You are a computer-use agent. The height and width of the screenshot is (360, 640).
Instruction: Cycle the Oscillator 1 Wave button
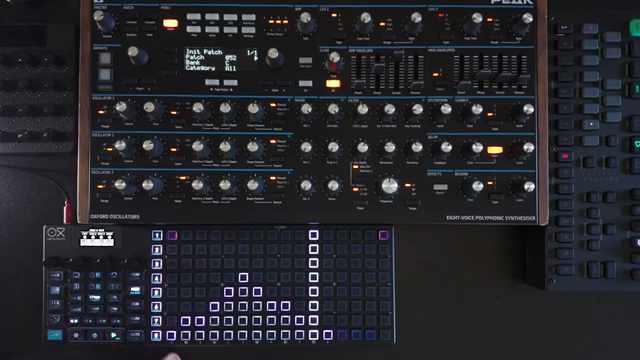click(178, 121)
